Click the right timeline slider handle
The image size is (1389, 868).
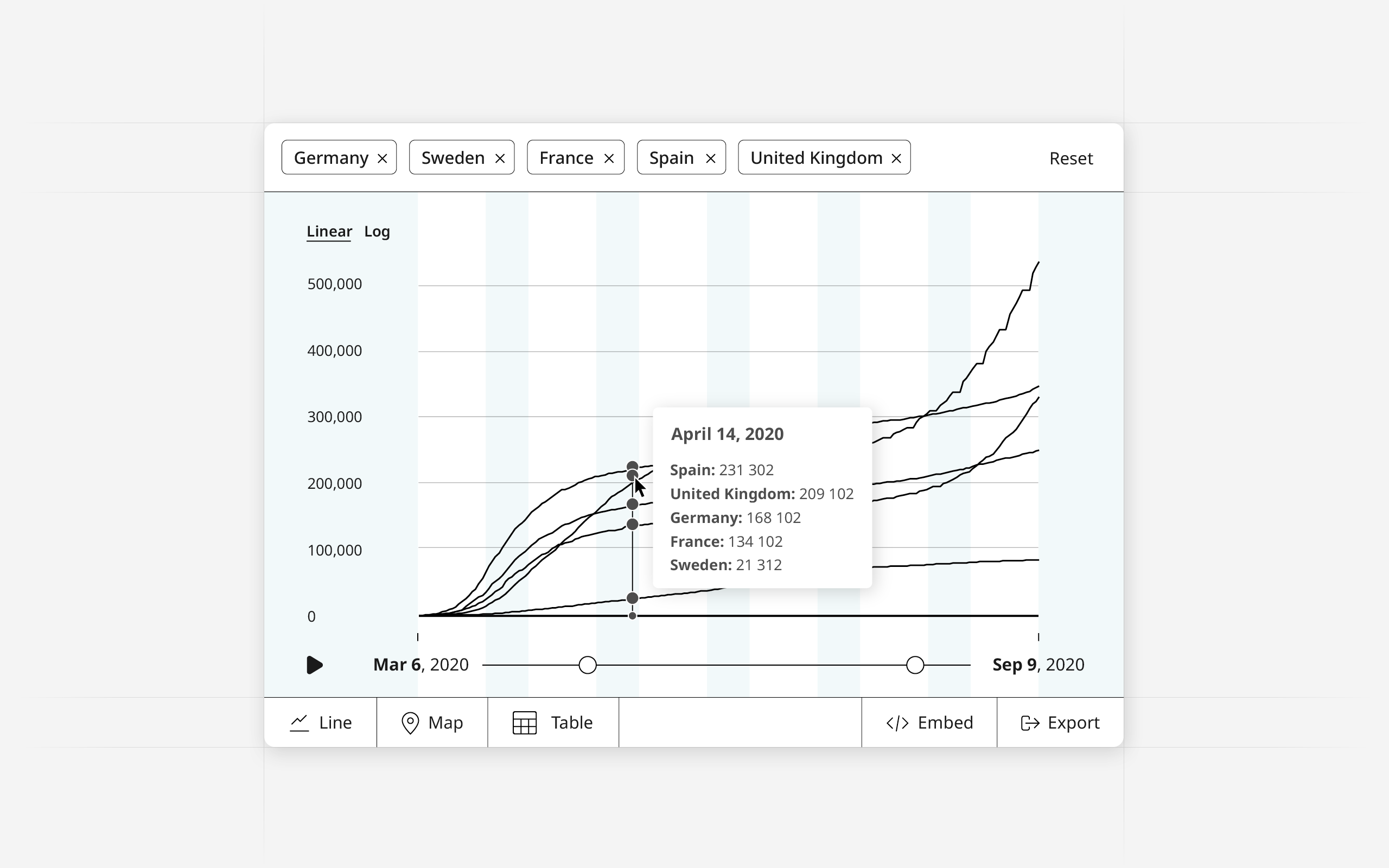tap(915, 665)
